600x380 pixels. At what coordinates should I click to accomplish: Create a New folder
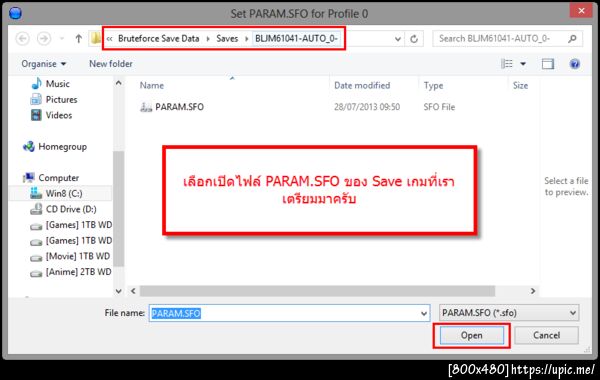[111, 64]
